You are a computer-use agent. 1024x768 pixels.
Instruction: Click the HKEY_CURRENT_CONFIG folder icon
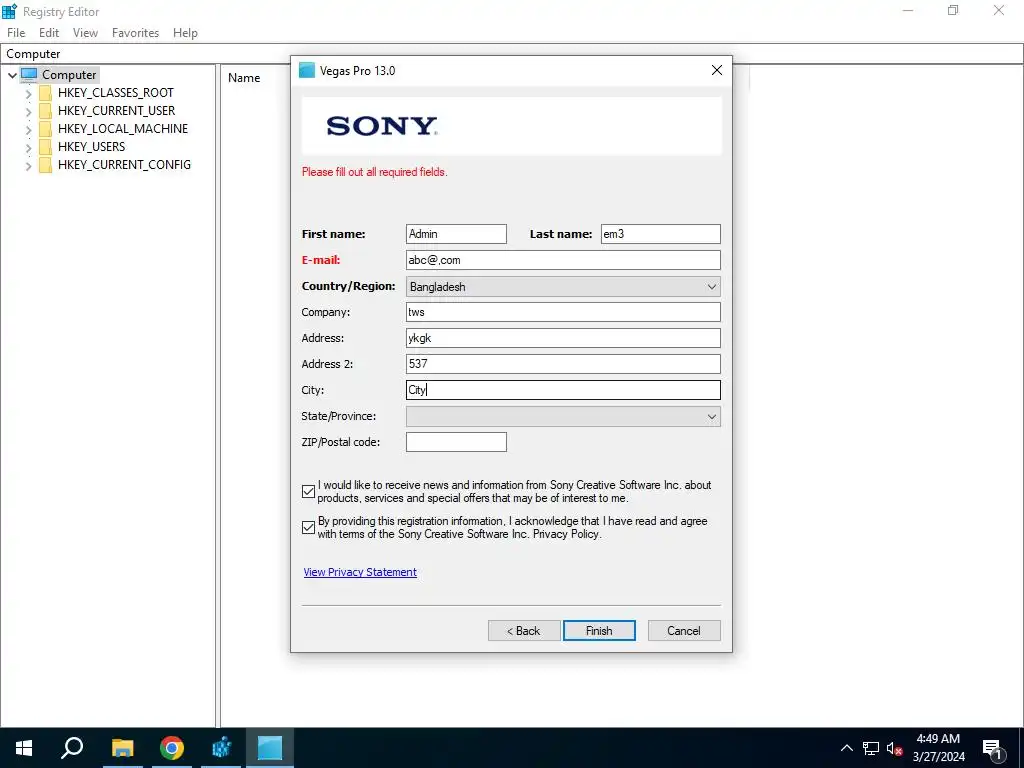[x=45, y=165]
